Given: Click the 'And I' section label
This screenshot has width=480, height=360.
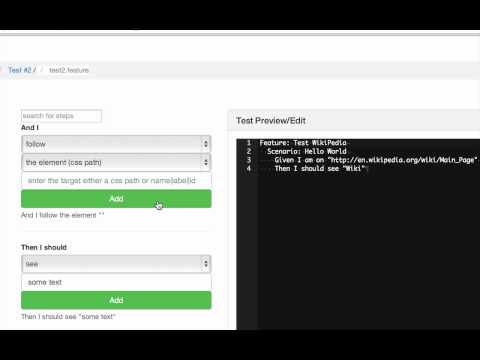Looking at the screenshot, I should point(30,128).
